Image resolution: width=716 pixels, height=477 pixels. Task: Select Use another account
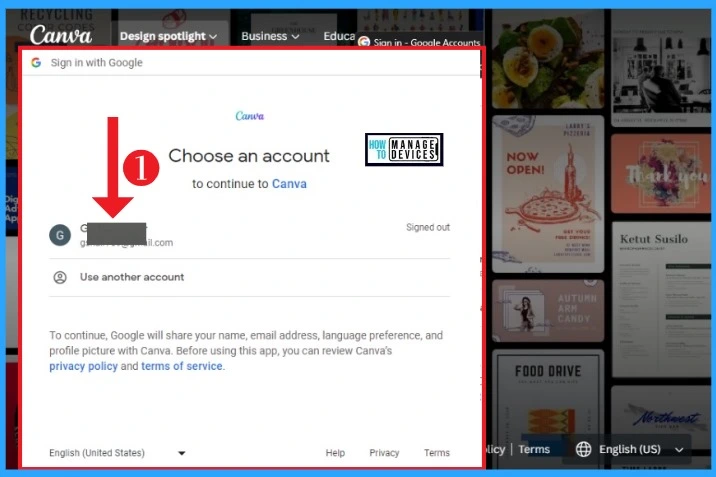click(x=249, y=277)
